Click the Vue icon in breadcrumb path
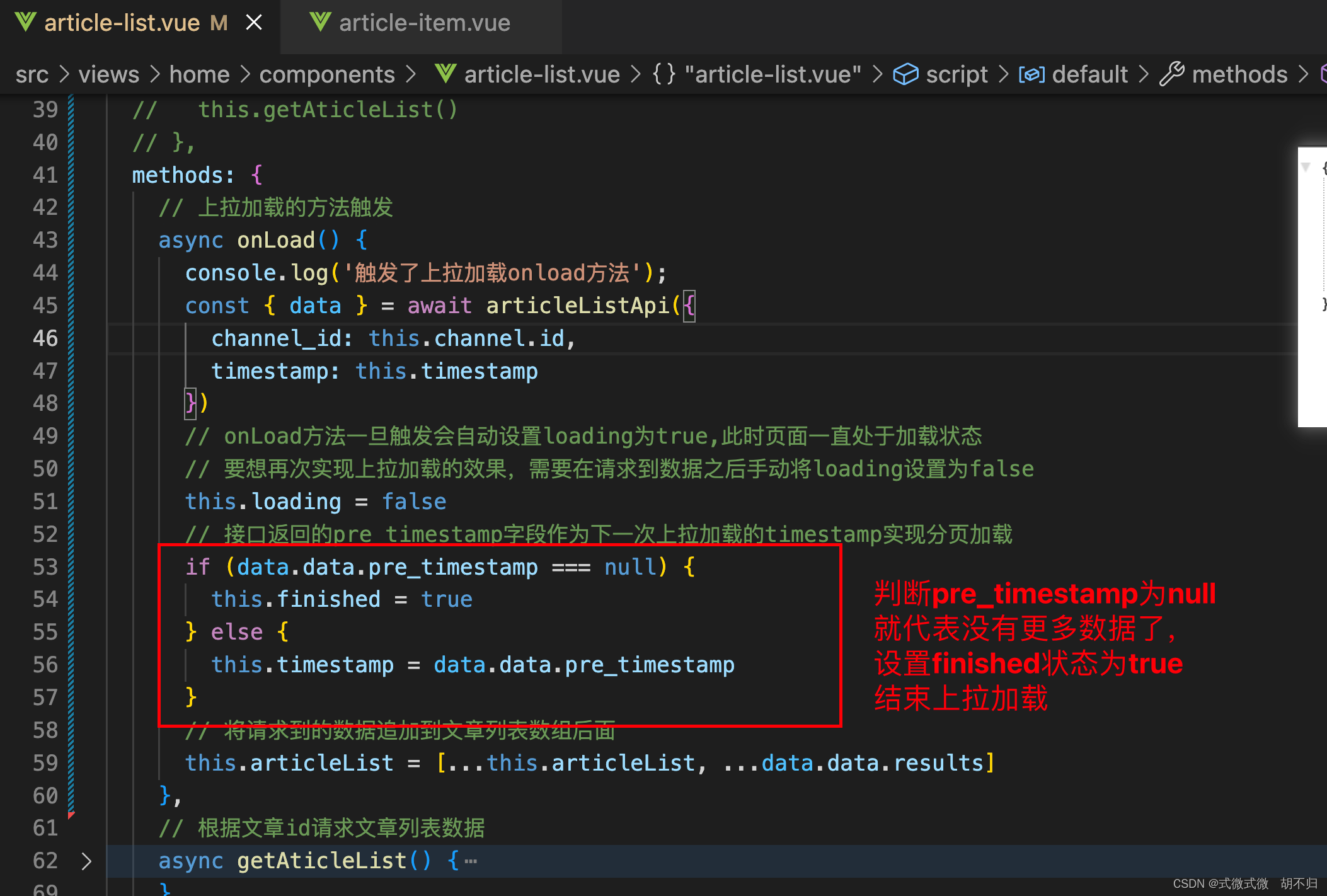This screenshot has height=896, width=1327. [x=445, y=74]
